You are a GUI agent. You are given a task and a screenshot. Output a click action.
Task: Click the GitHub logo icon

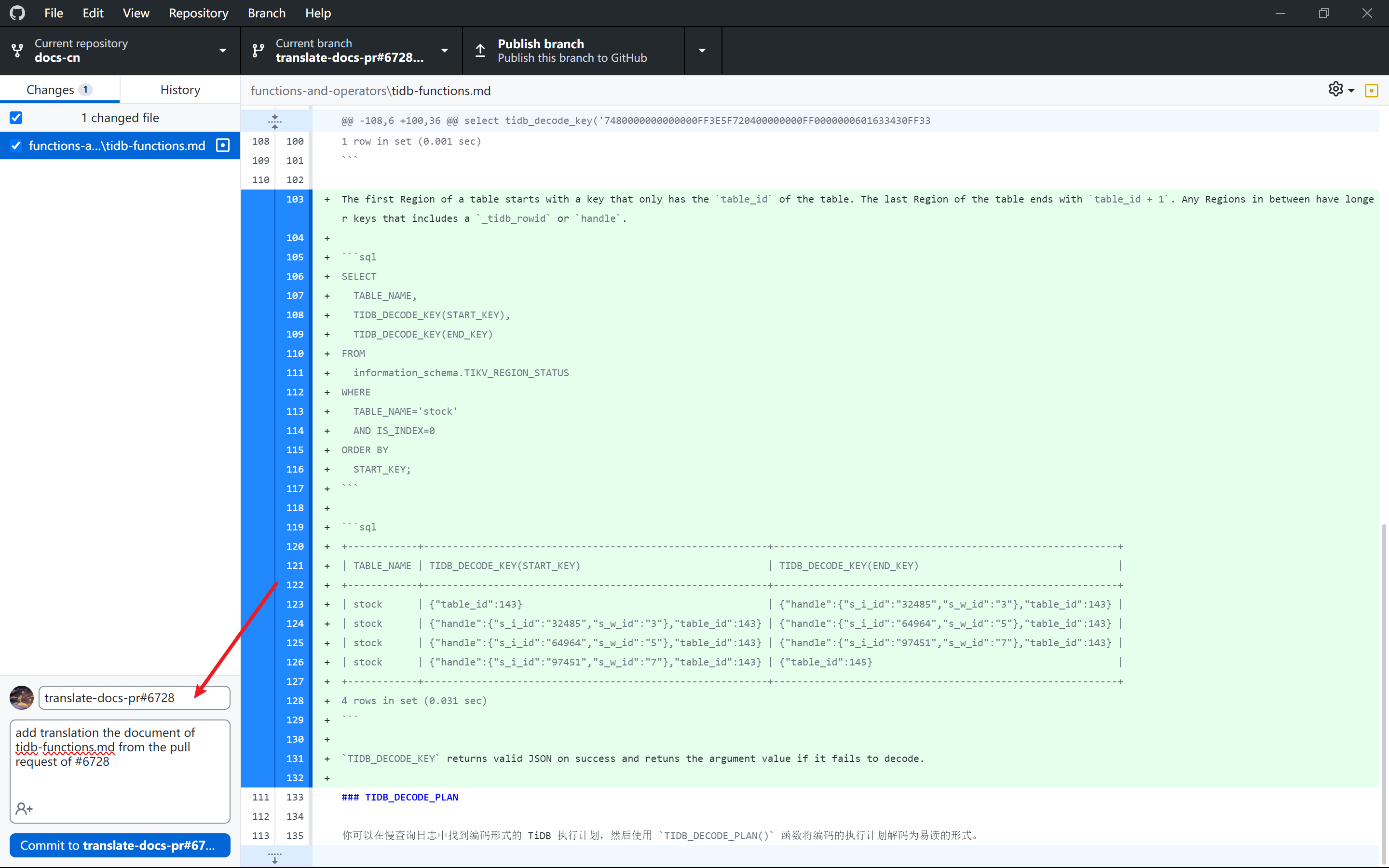point(17,13)
